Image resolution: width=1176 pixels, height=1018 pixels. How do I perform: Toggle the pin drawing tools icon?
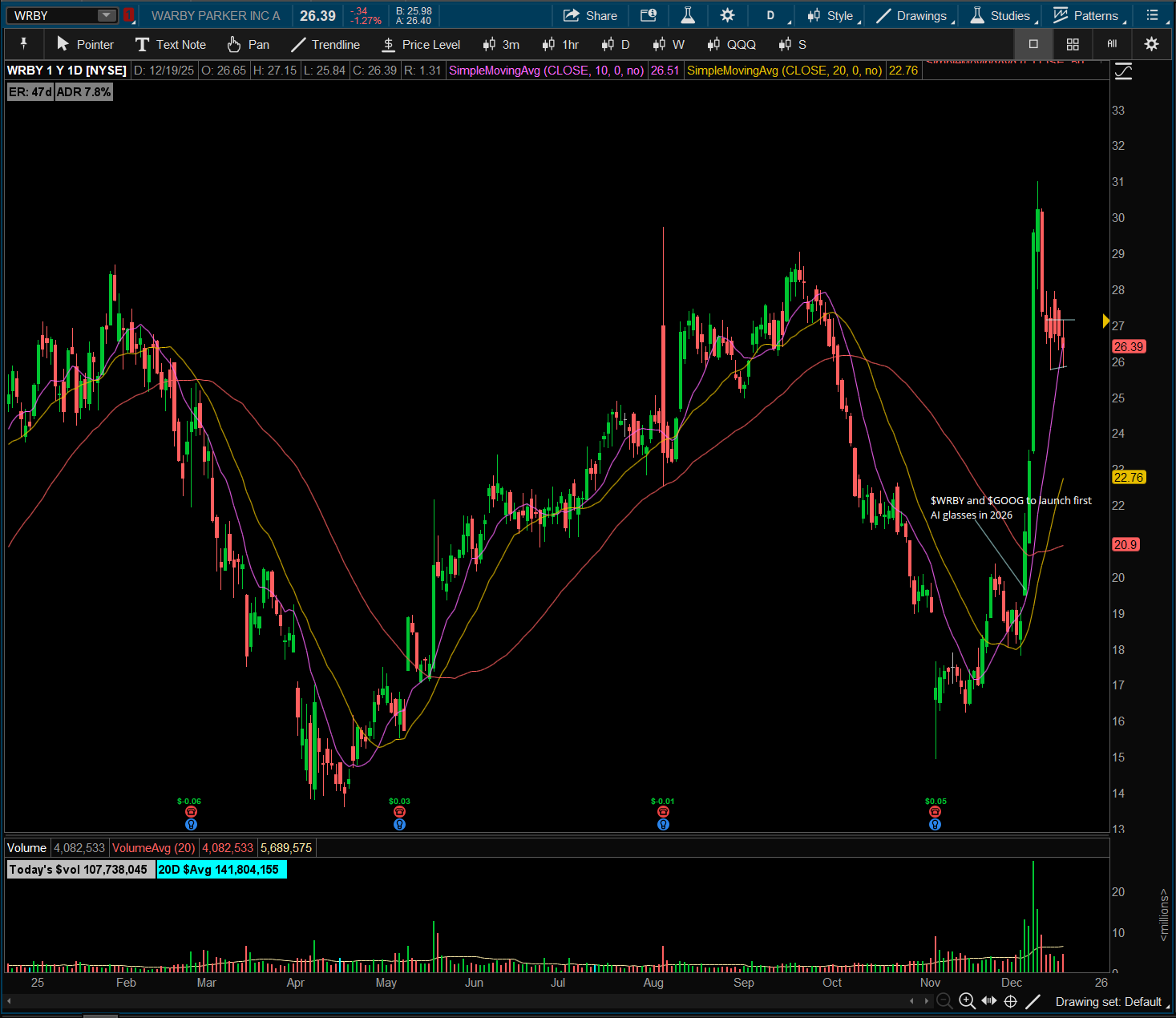(24, 44)
